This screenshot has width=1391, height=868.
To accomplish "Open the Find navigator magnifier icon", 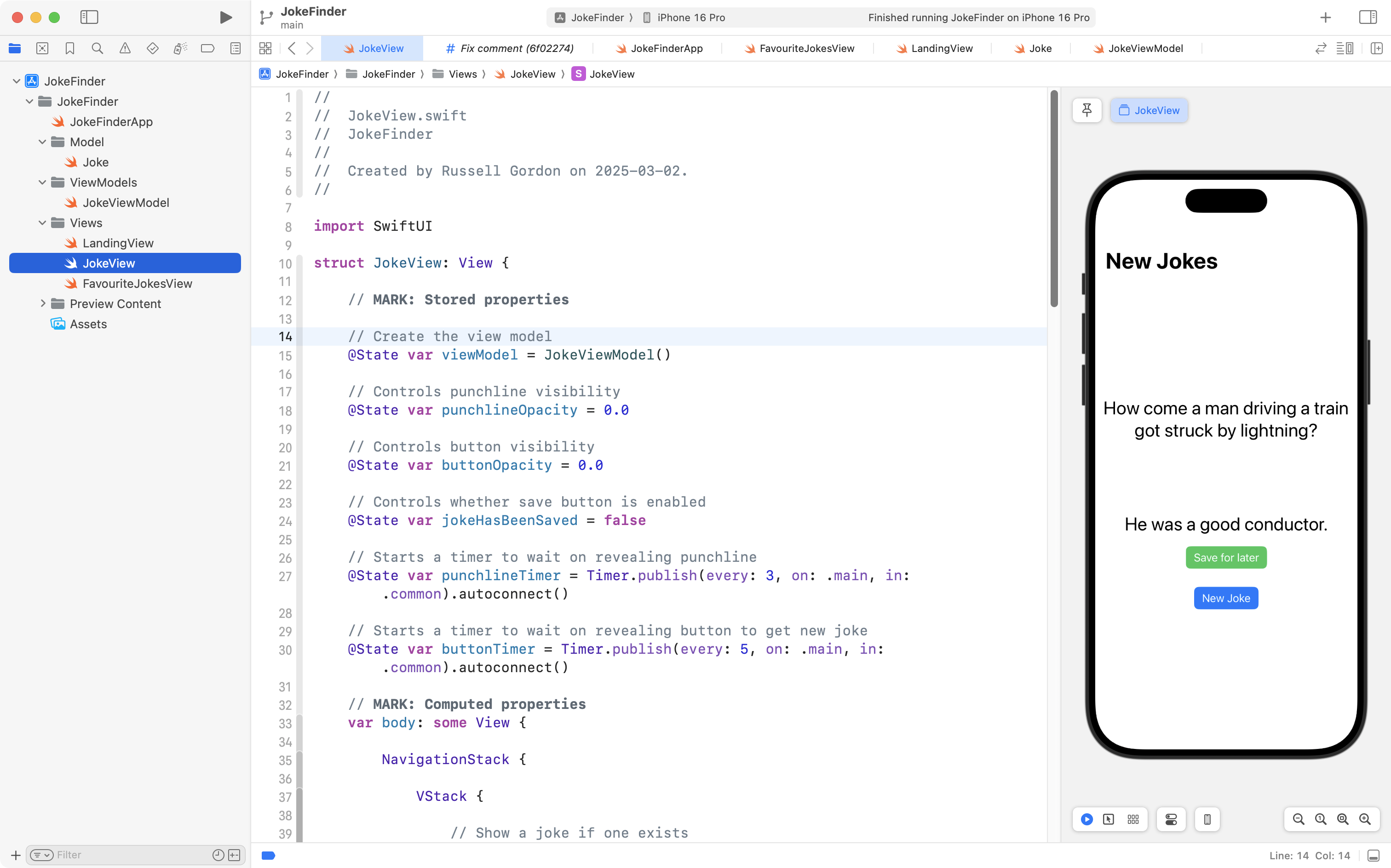I will pyautogui.click(x=98, y=48).
